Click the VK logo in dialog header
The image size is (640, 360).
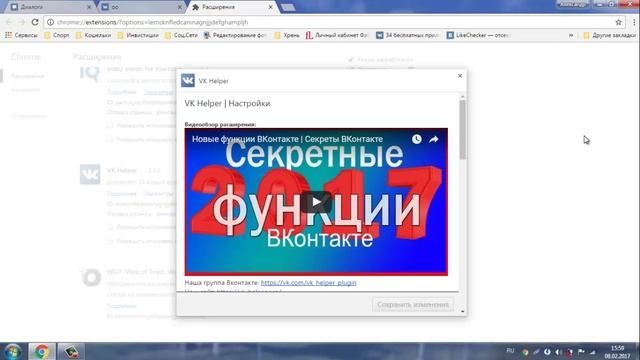188,80
